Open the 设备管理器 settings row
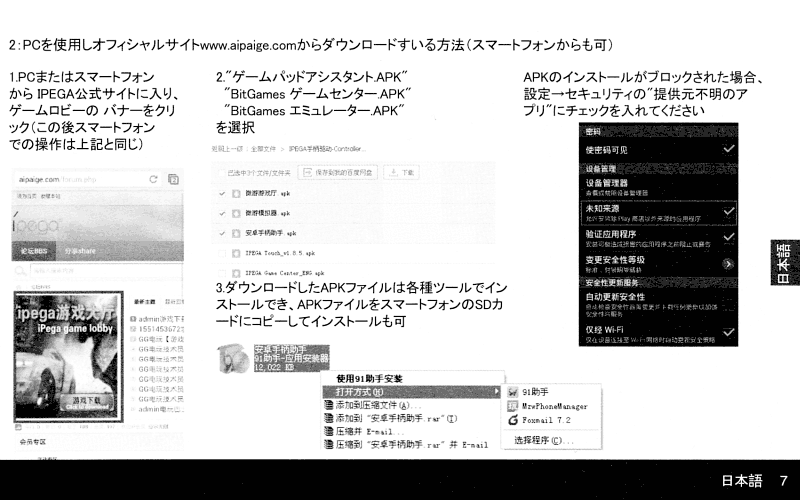The image size is (800, 500). tap(658, 187)
